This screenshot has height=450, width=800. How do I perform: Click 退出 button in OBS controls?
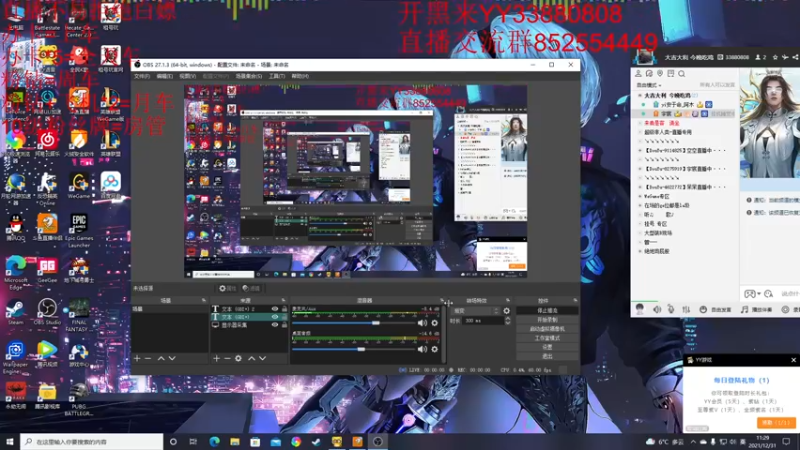pyautogui.click(x=547, y=357)
